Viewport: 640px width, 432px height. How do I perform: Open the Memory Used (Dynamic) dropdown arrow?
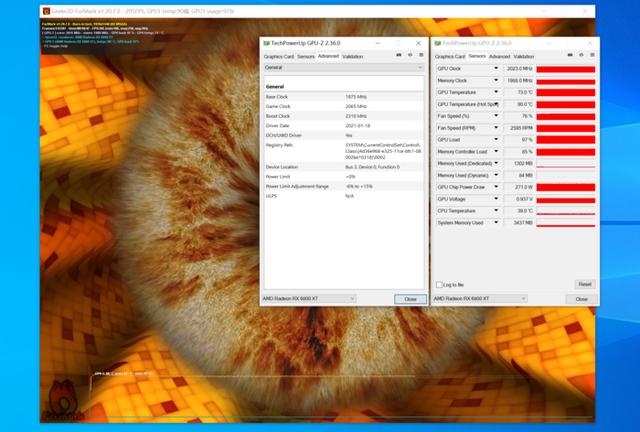496,175
